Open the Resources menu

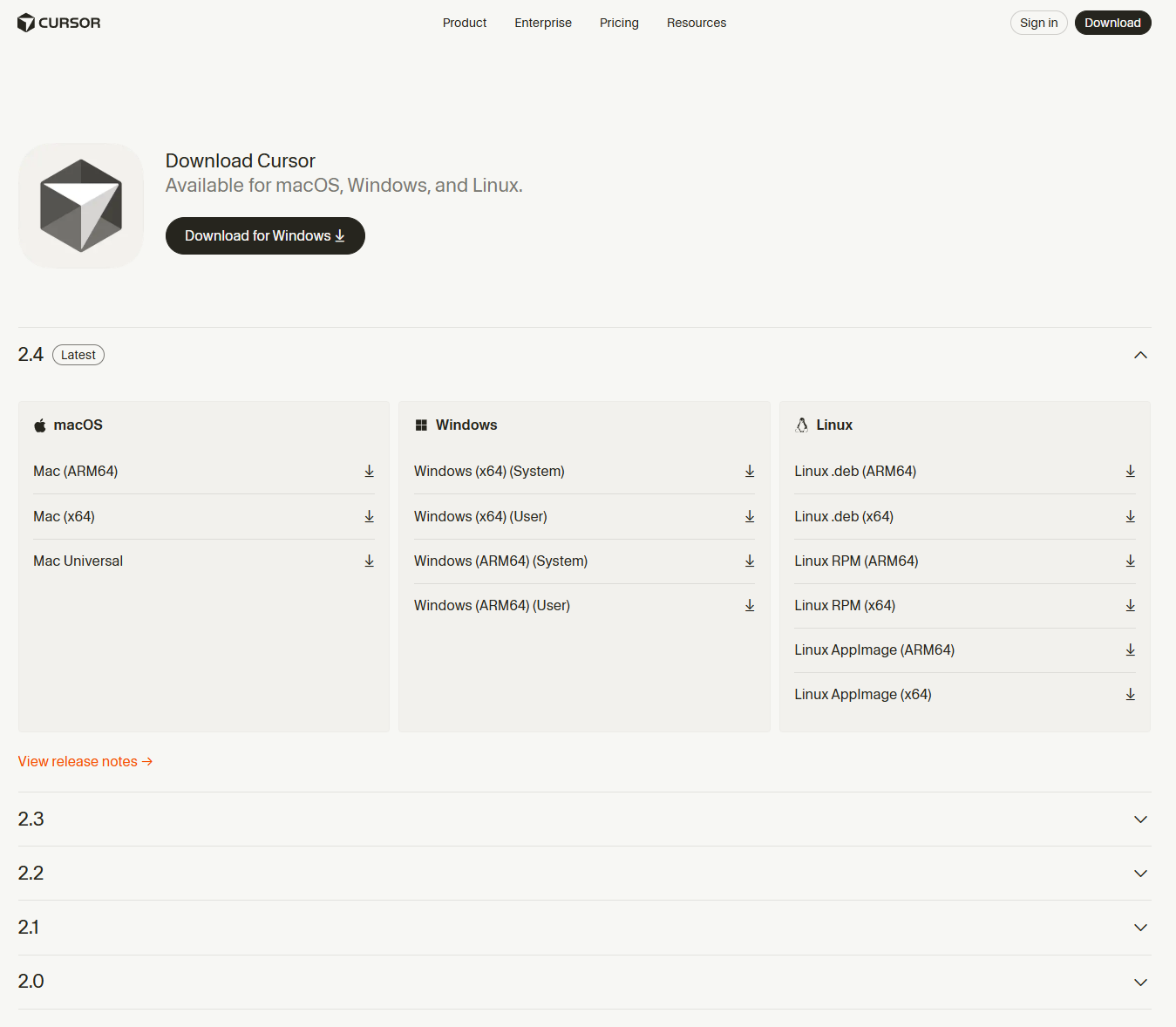[x=696, y=23]
